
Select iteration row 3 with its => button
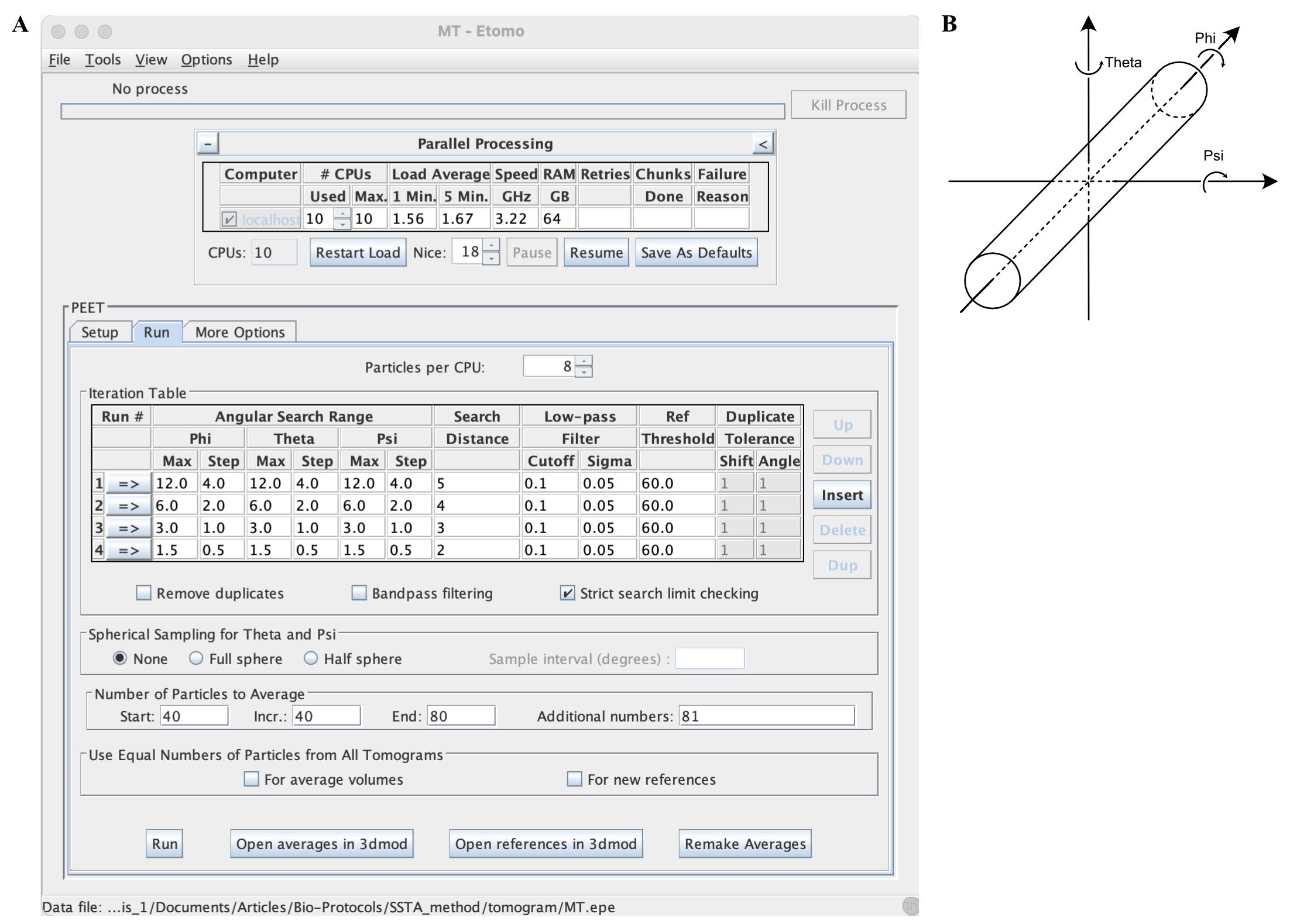tap(129, 528)
